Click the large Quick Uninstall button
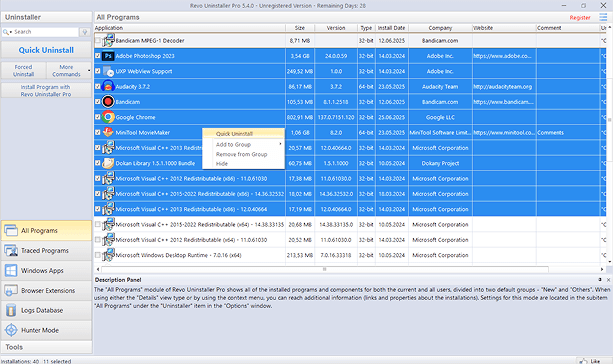613x364 pixels. pos(46,50)
